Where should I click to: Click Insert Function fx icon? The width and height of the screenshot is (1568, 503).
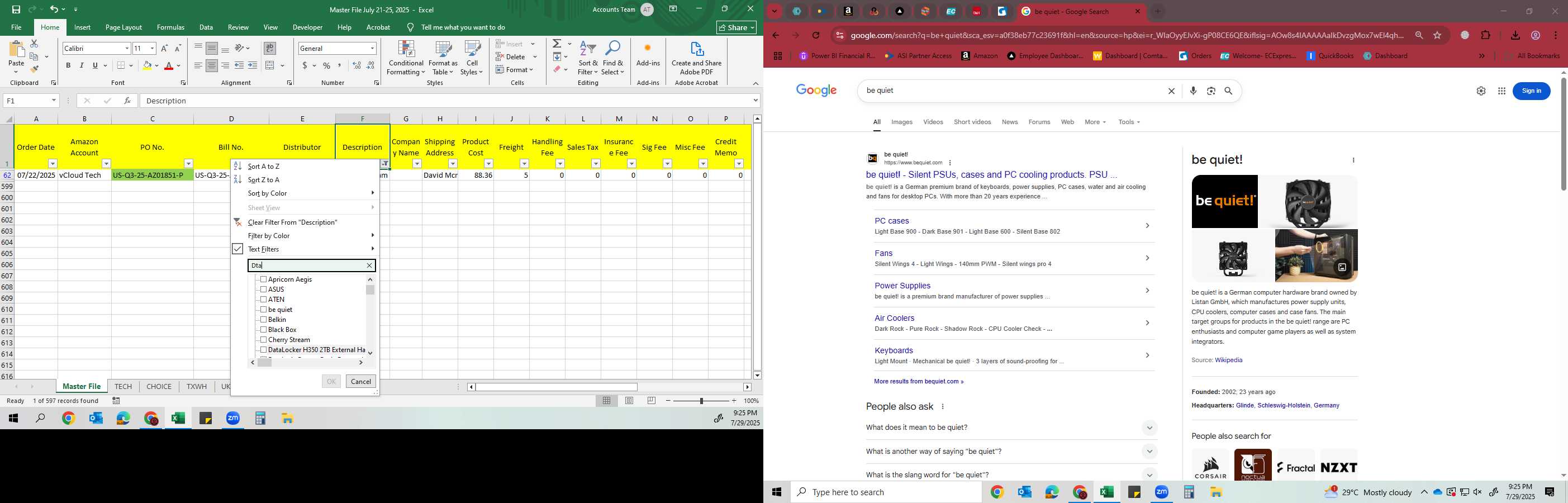[x=127, y=101]
